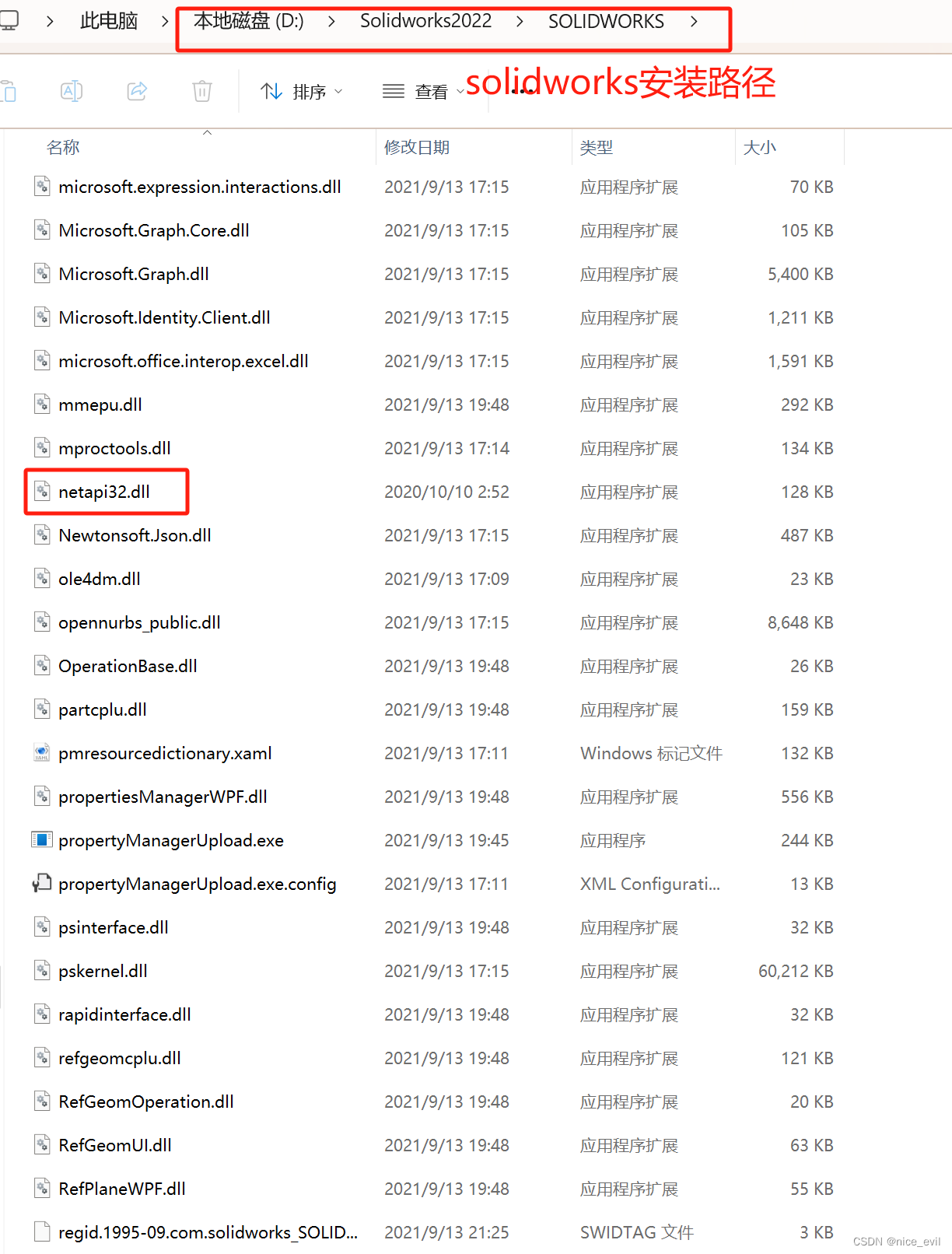952x1254 pixels.
Task: Click the Rename toolbar icon
Action: tap(72, 91)
